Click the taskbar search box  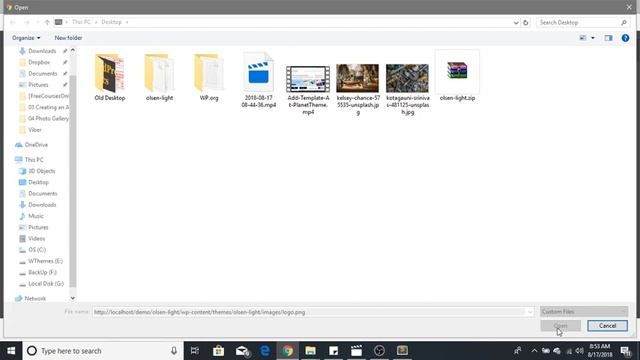point(103,351)
